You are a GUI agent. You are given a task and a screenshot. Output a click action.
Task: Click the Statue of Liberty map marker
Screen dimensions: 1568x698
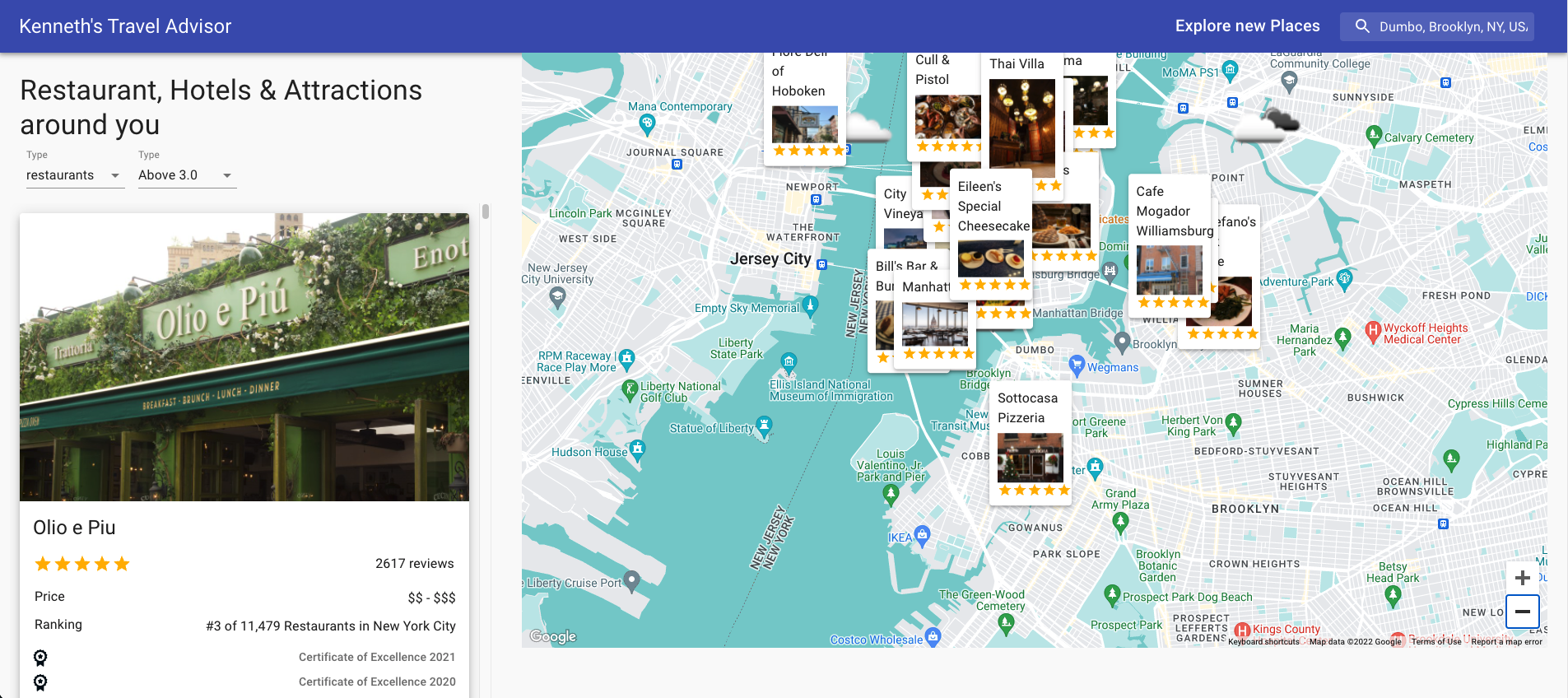pyautogui.click(x=765, y=426)
